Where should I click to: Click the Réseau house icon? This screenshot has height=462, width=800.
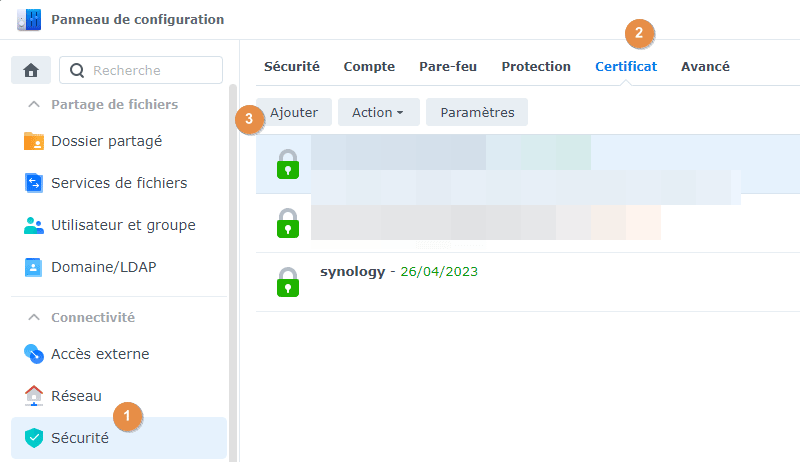[34, 396]
